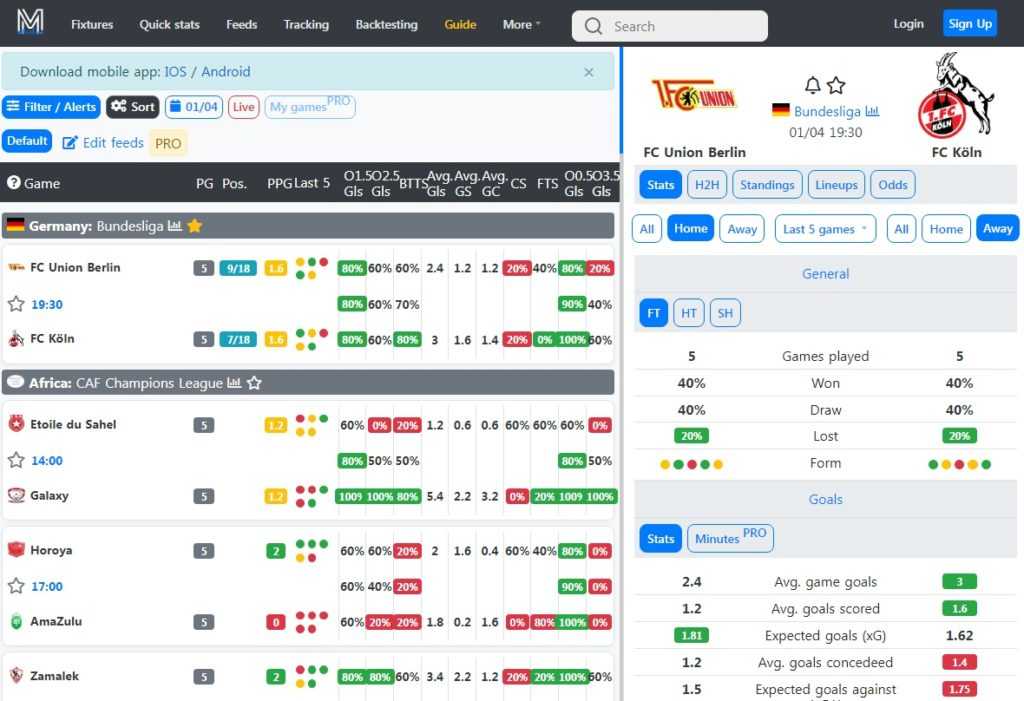Select the Away filter for Union Berlin
This screenshot has width=1024, height=701.
tap(742, 229)
